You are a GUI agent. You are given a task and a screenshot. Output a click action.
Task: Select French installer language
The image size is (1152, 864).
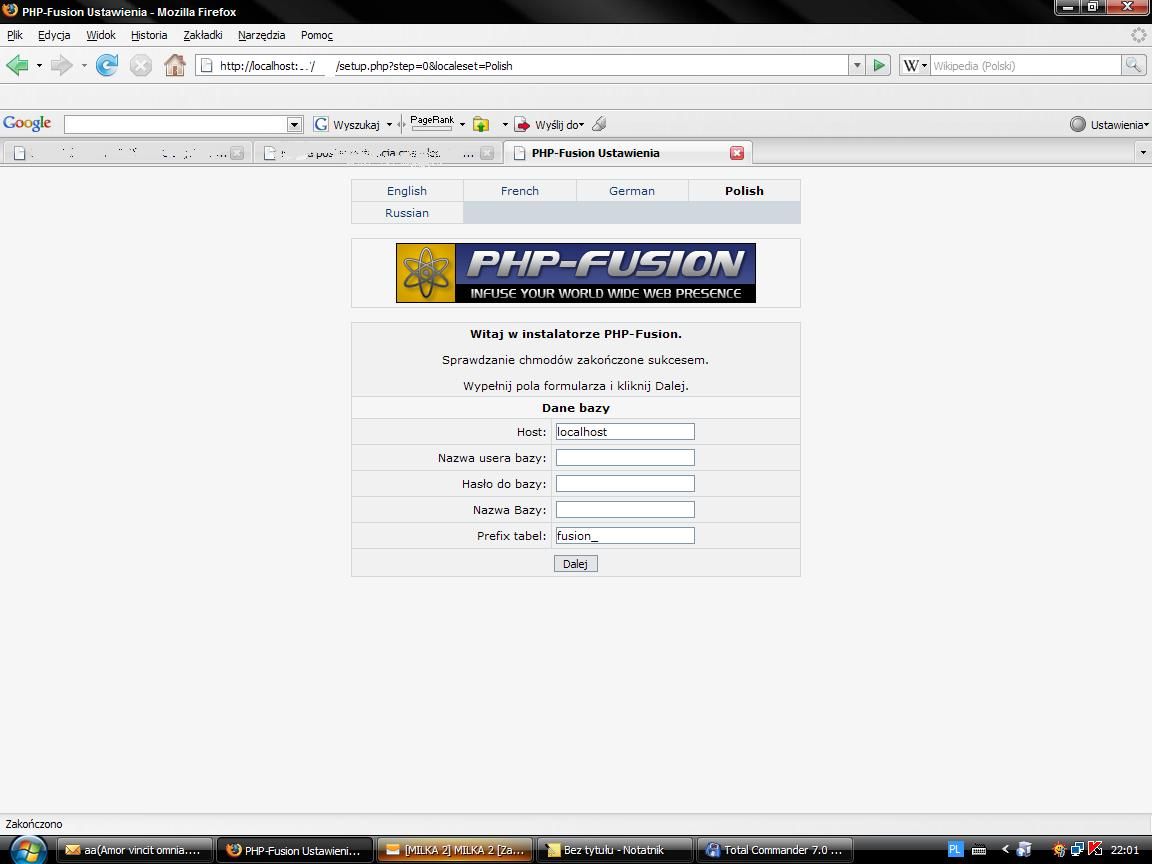[x=519, y=190]
